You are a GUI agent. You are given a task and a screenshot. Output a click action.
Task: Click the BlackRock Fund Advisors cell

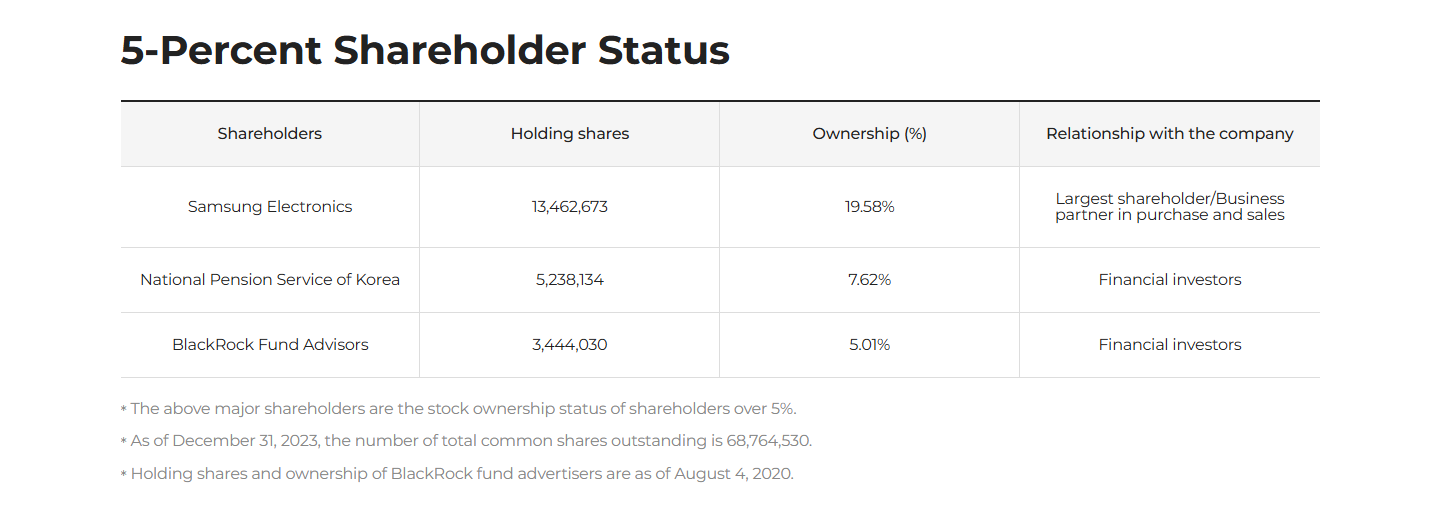[270, 345]
